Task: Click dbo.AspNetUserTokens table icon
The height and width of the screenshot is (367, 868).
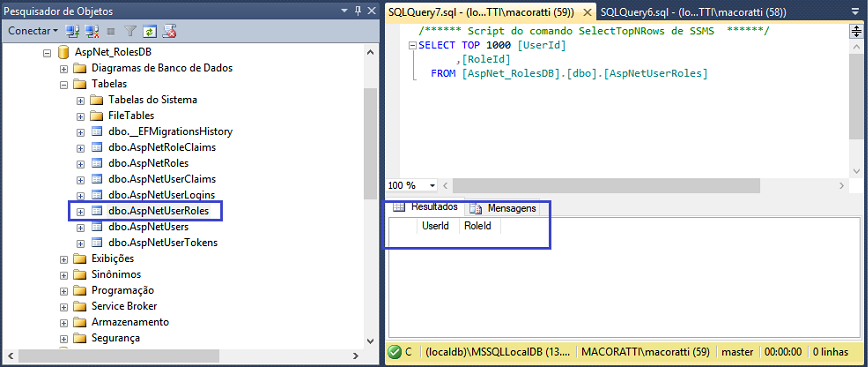Action: click(x=97, y=242)
